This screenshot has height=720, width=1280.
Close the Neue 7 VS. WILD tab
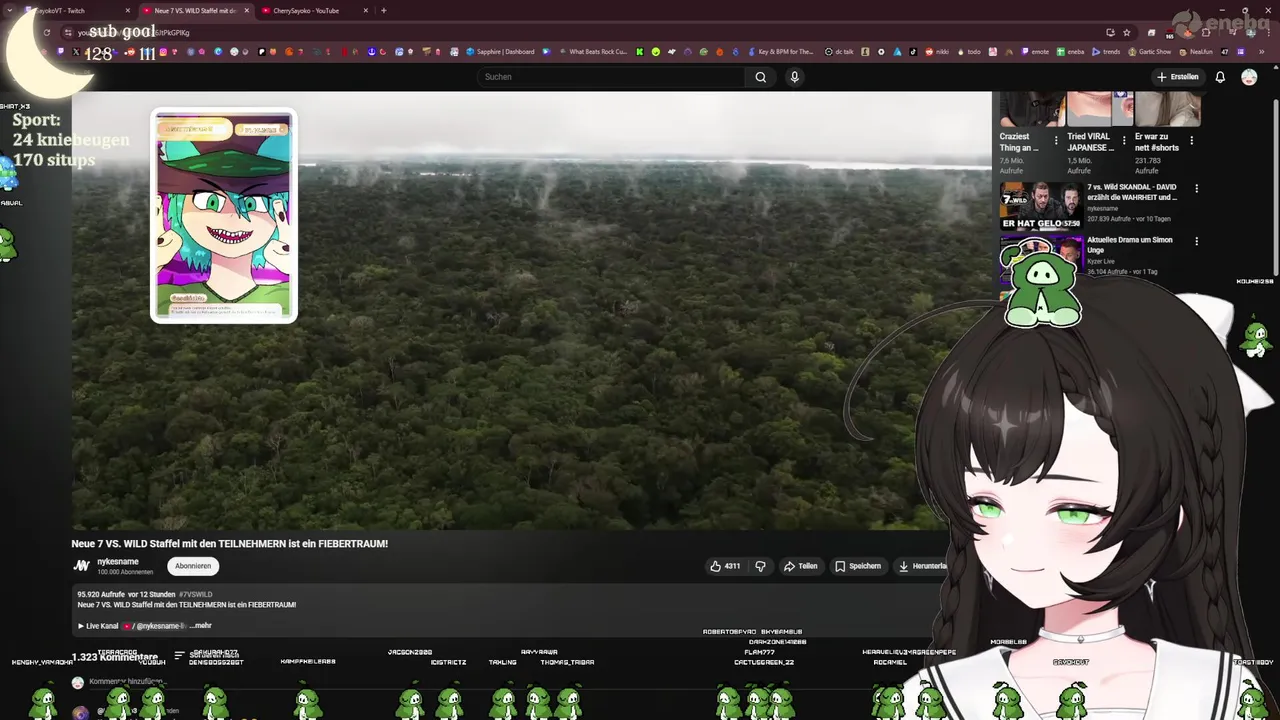[x=247, y=11]
